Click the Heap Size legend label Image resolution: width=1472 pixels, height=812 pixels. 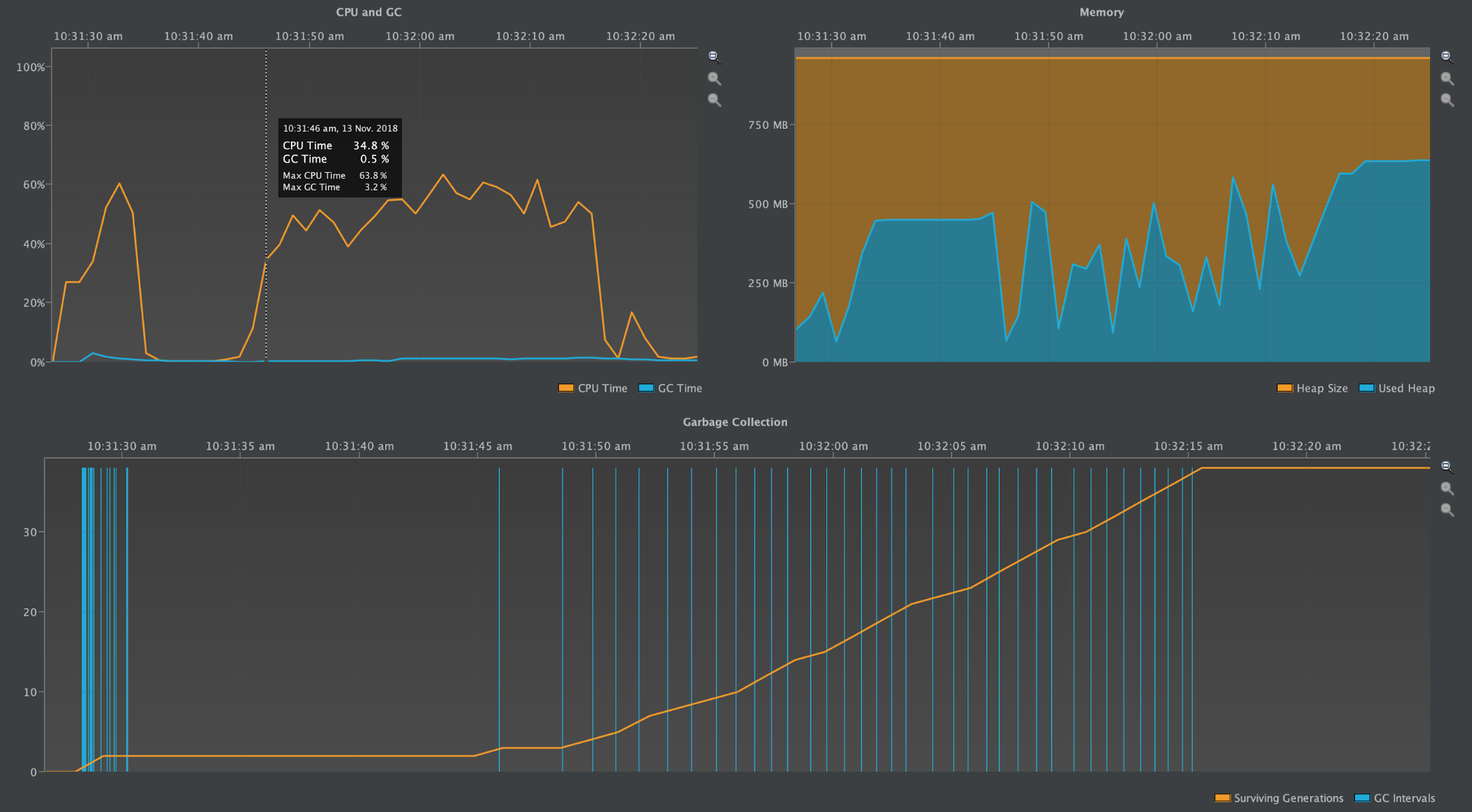pos(1322,388)
